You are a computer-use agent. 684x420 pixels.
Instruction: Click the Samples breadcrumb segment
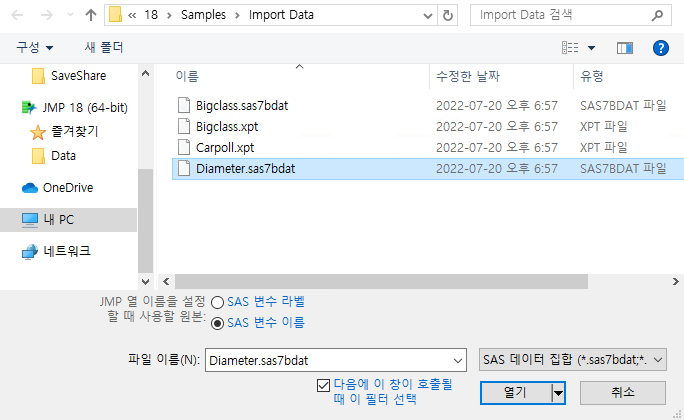203,15
